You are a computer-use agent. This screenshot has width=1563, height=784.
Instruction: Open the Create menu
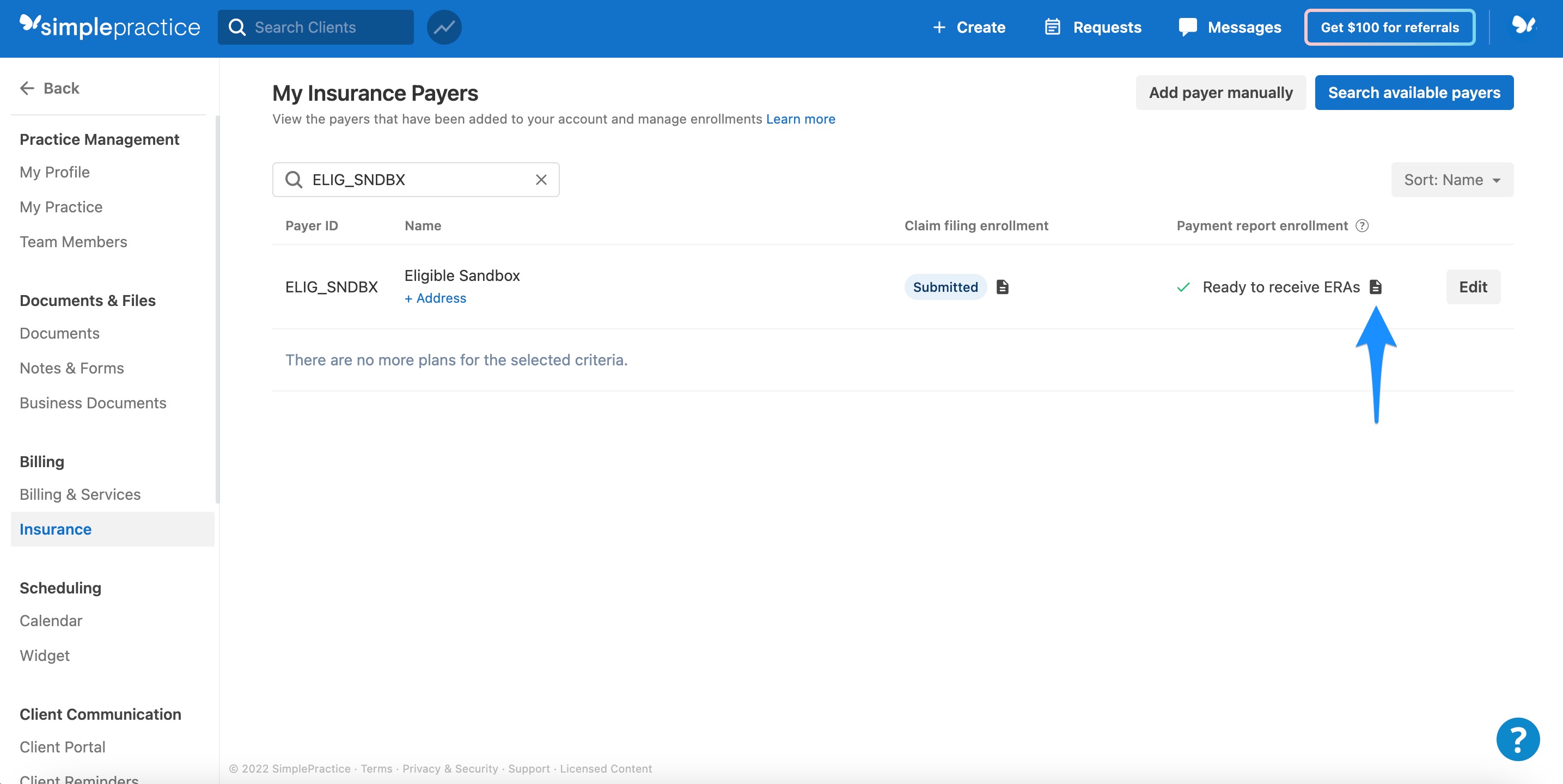[969, 27]
